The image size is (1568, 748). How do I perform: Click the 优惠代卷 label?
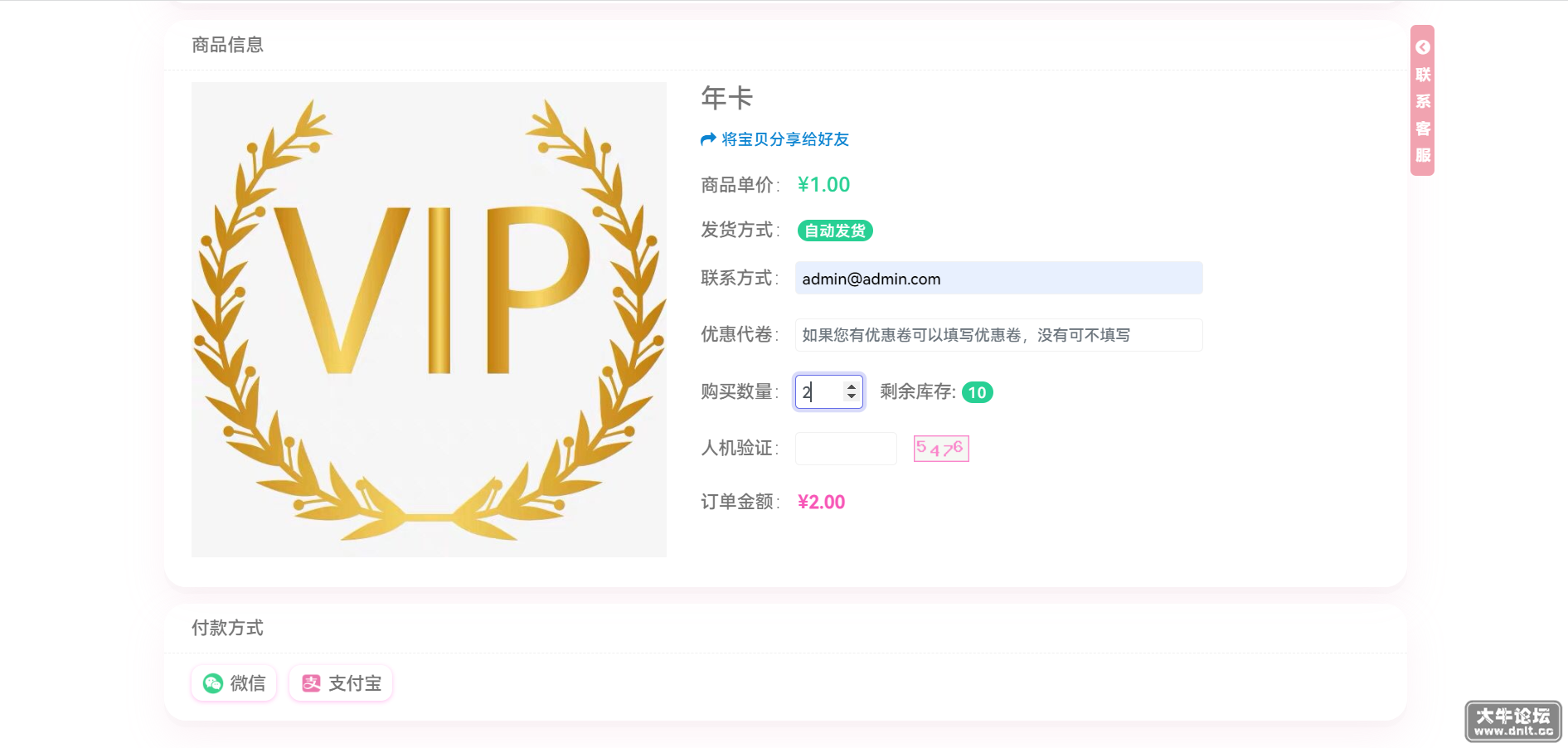740,334
